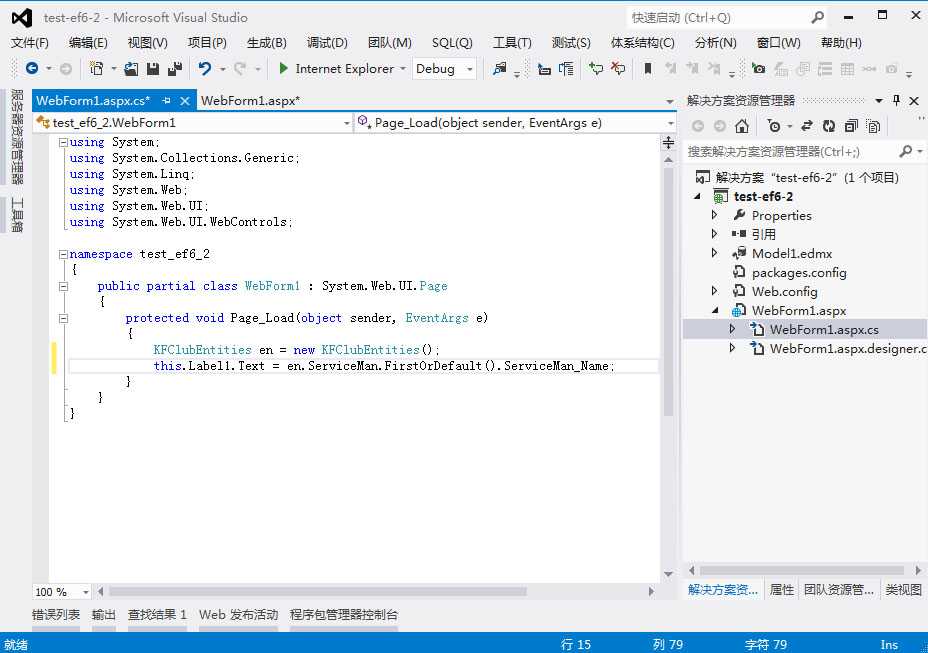Image resolution: width=928 pixels, height=653 pixels.
Task: Open the 100 % zoom level dropdown
Action: point(85,592)
